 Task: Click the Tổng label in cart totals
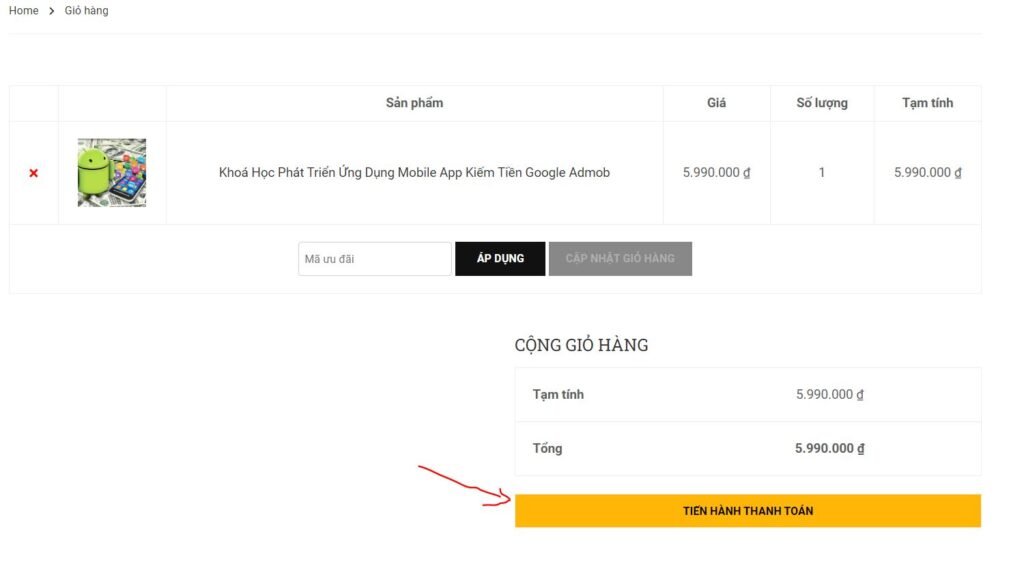(547, 449)
